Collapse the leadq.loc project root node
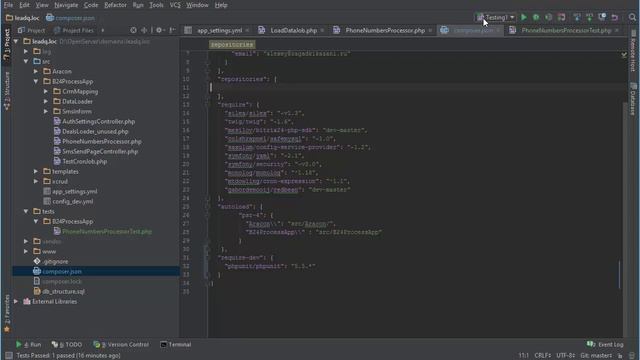 16,41
